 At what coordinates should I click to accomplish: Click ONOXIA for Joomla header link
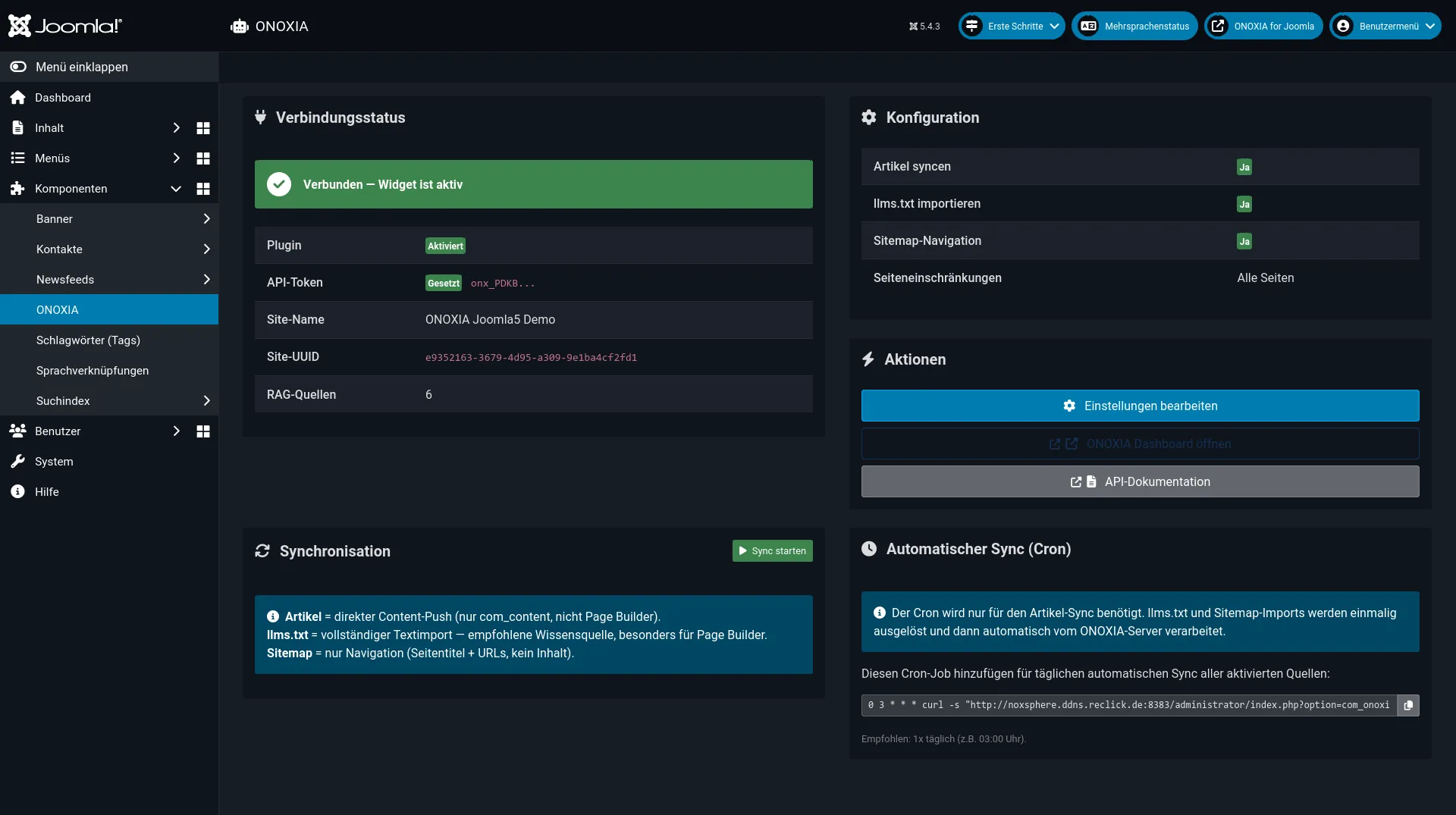1263,27
